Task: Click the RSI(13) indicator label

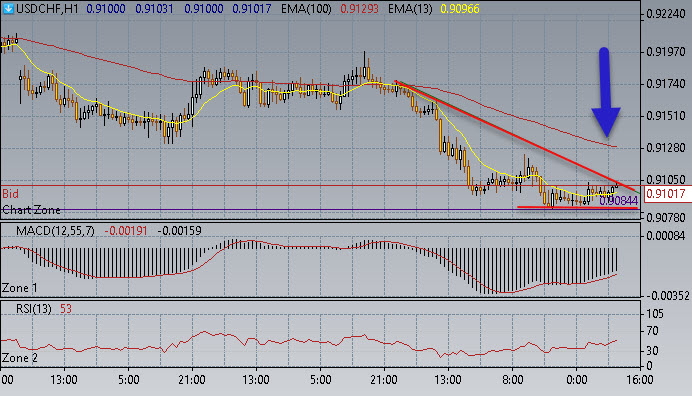Action: [34, 309]
